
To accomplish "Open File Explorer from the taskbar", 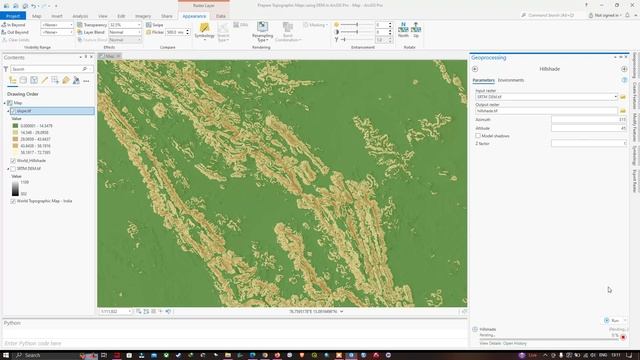I will tap(228, 355).
